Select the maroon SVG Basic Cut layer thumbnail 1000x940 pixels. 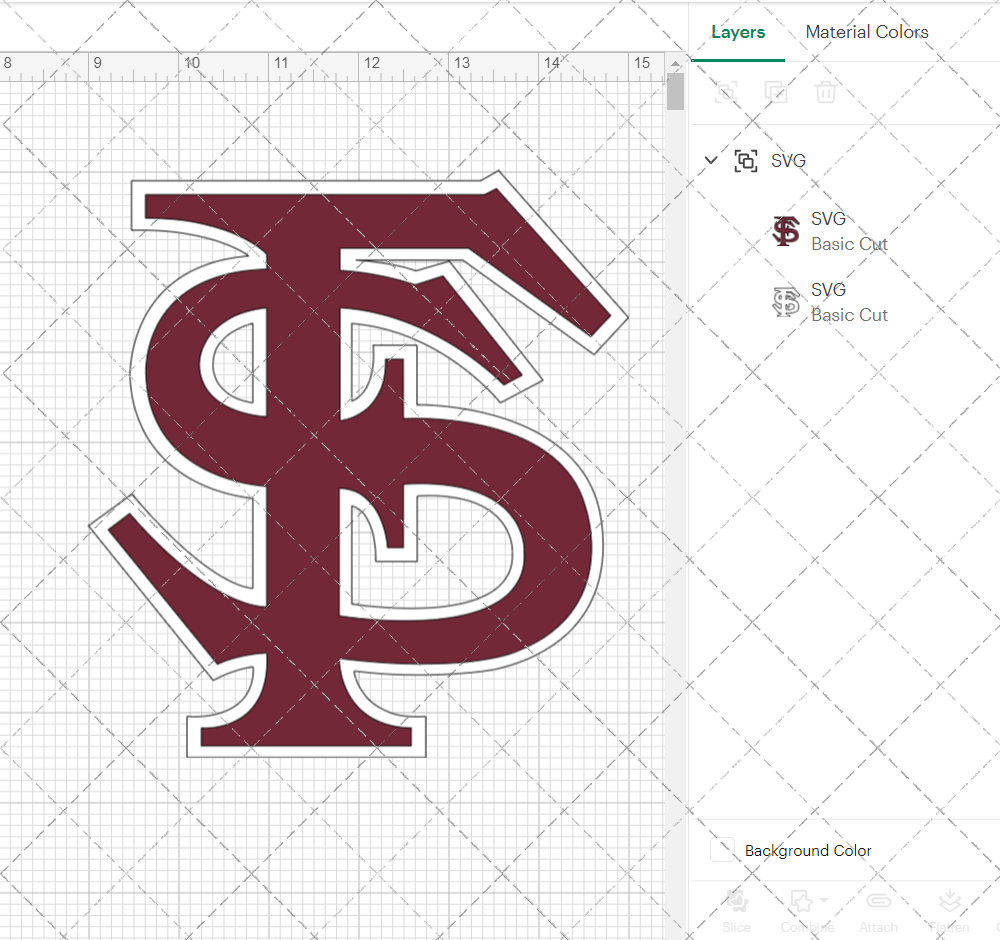(786, 231)
